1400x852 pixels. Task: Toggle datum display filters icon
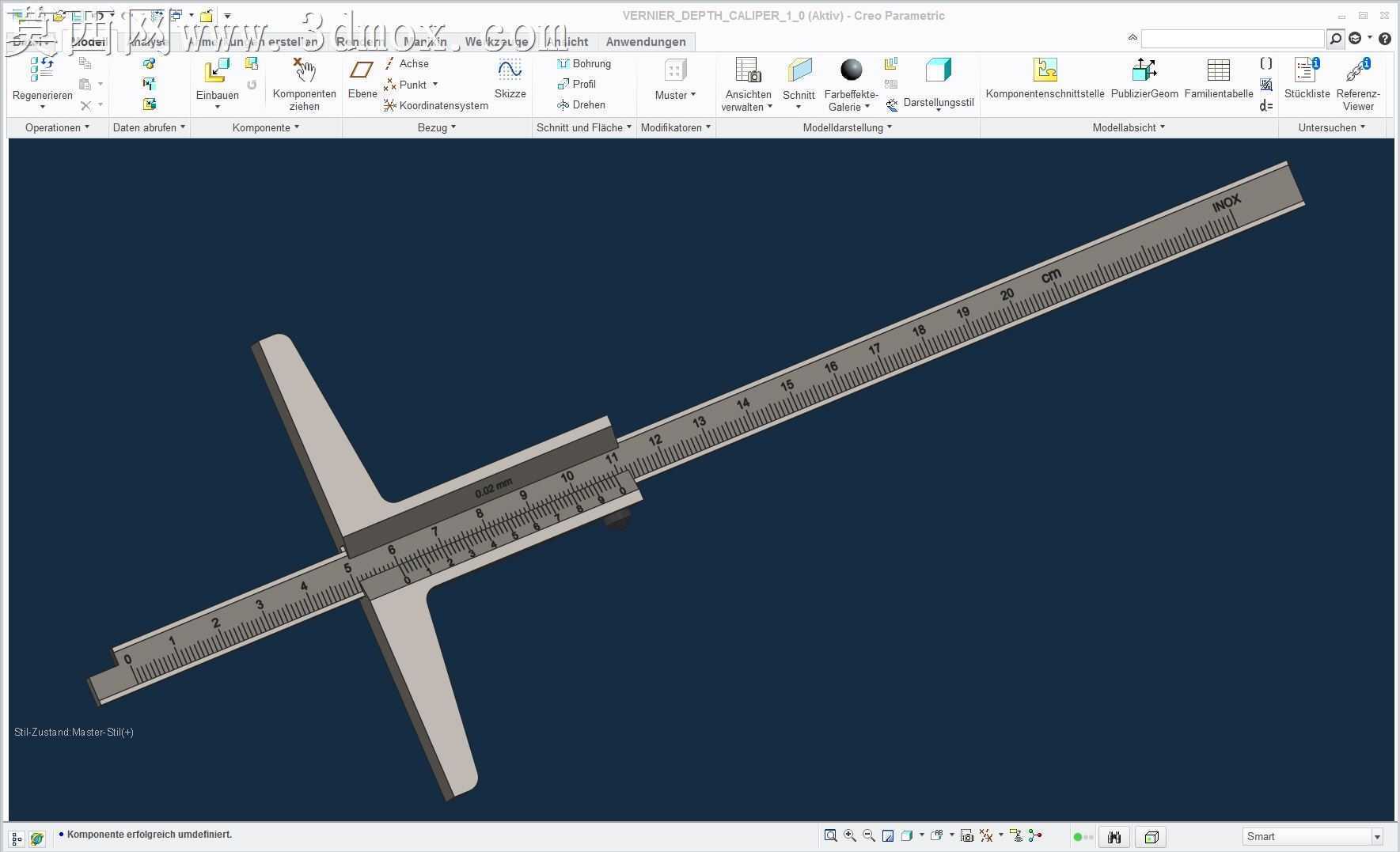(986, 835)
